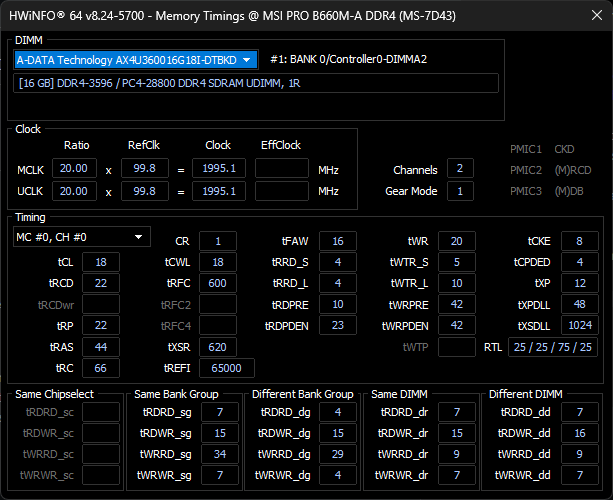Expand the MC #0, CH #0 dropdown

pos(82,237)
